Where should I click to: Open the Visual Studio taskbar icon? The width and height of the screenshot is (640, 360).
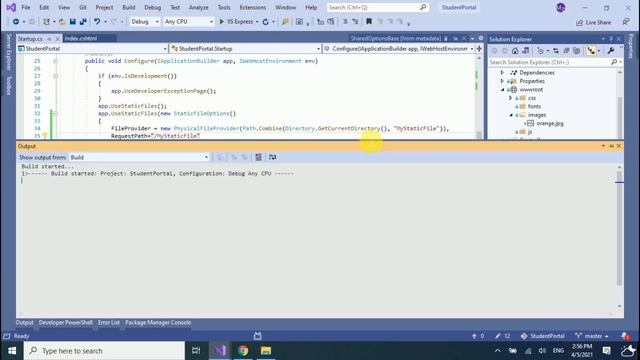(x=220, y=351)
